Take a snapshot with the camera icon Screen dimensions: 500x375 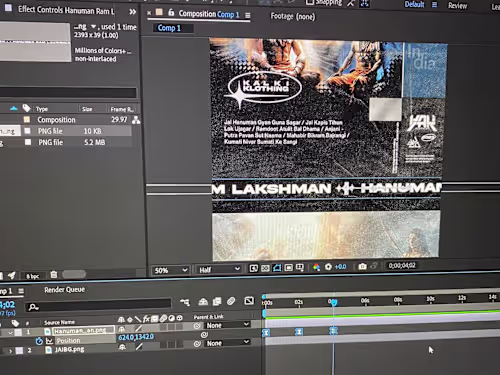362,266
